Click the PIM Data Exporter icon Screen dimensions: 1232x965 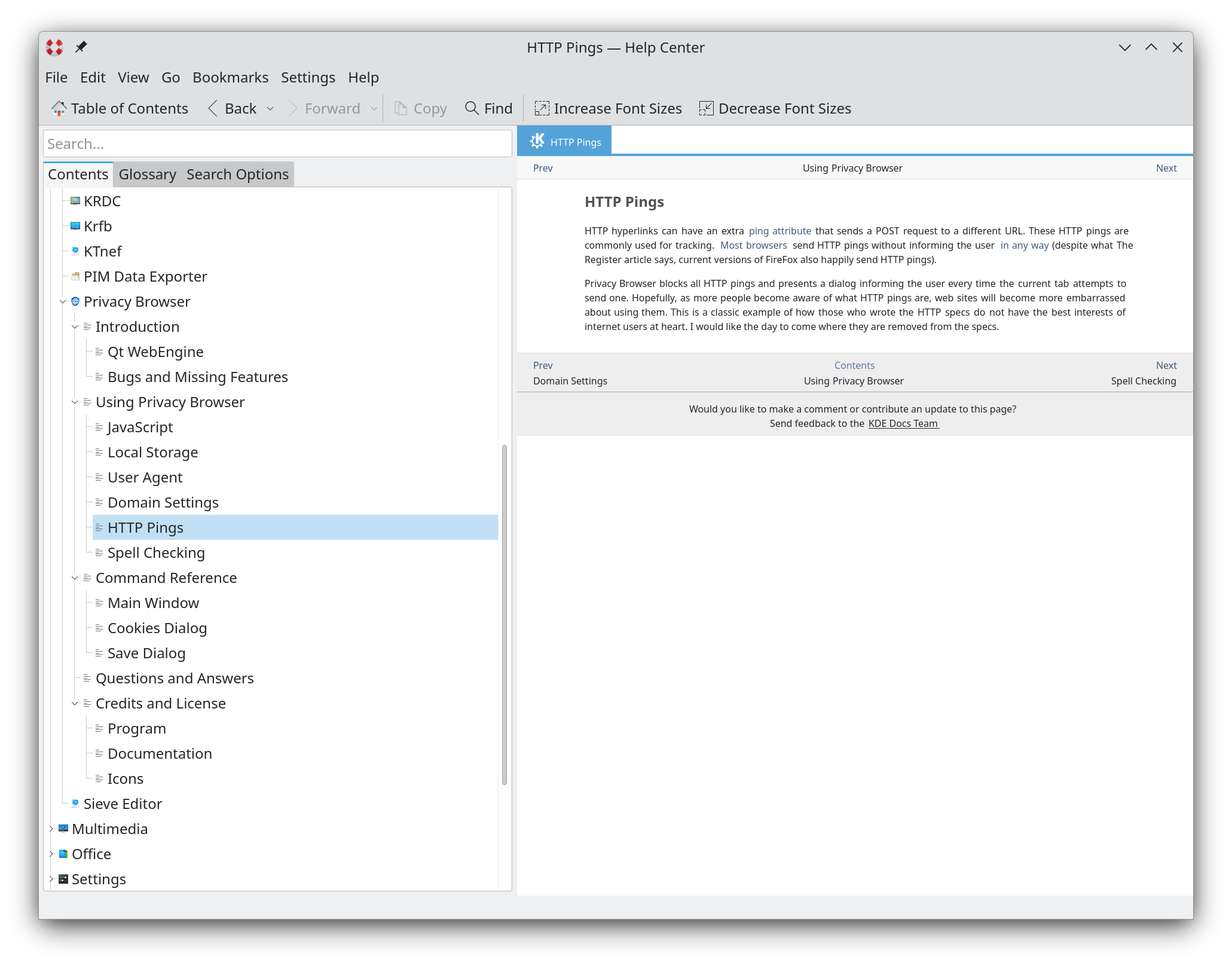tap(75, 276)
